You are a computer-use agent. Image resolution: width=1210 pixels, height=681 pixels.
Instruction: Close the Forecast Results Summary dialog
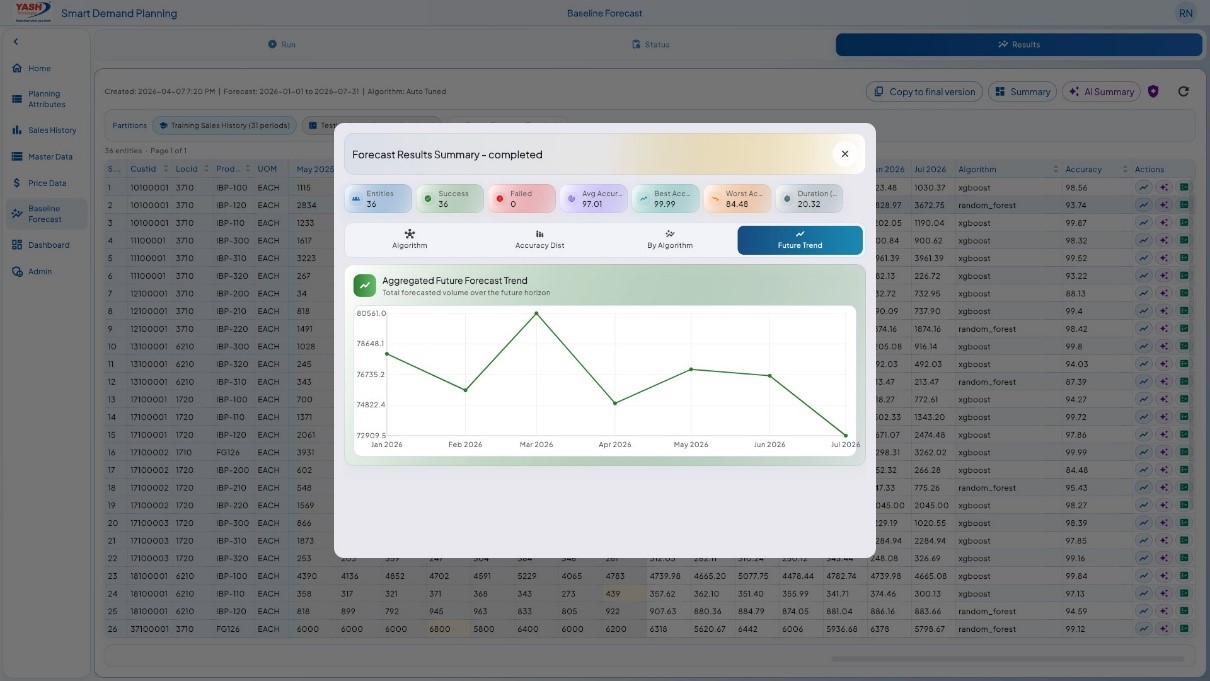(845, 154)
